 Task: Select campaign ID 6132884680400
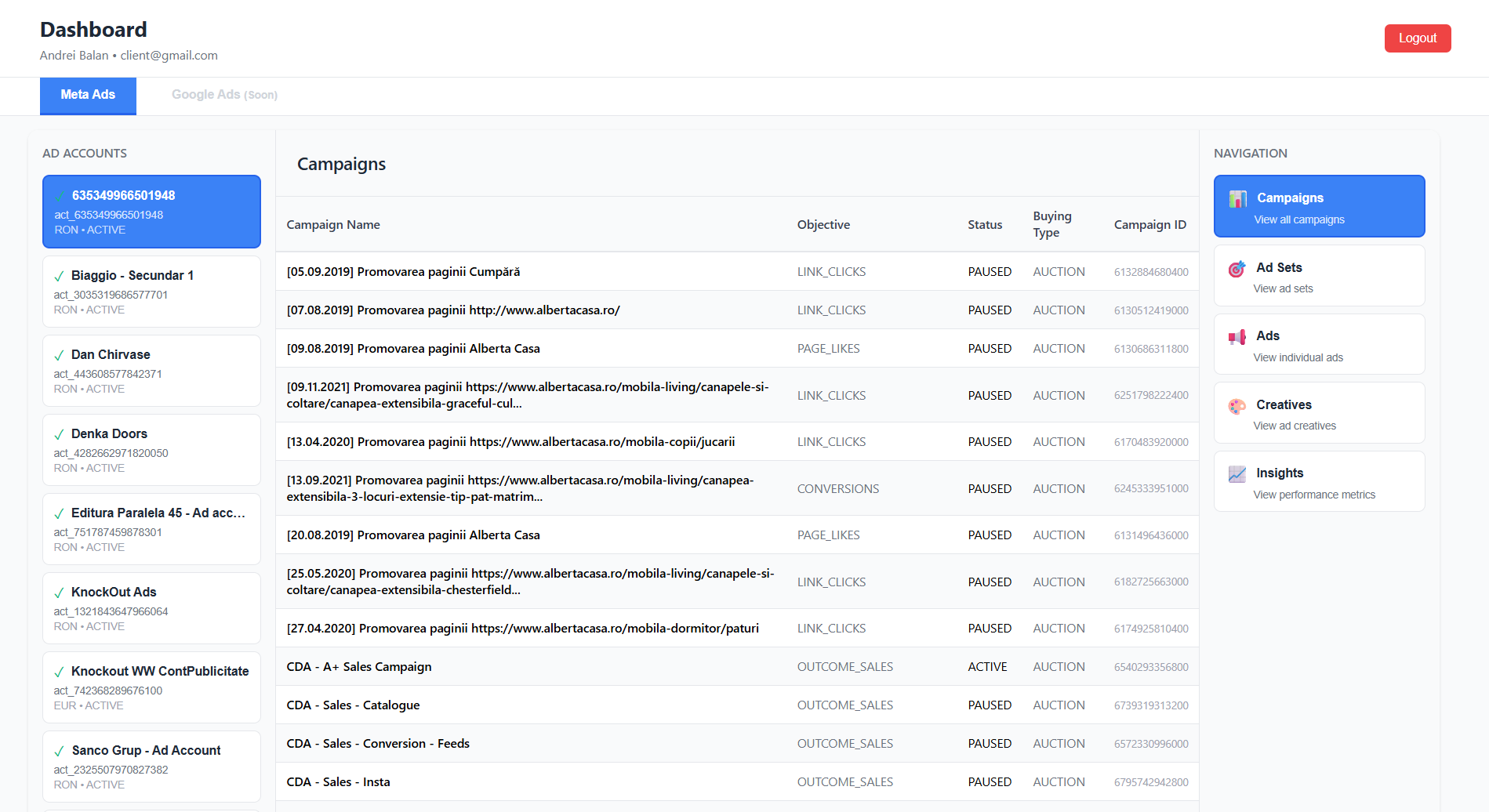pos(1150,272)
